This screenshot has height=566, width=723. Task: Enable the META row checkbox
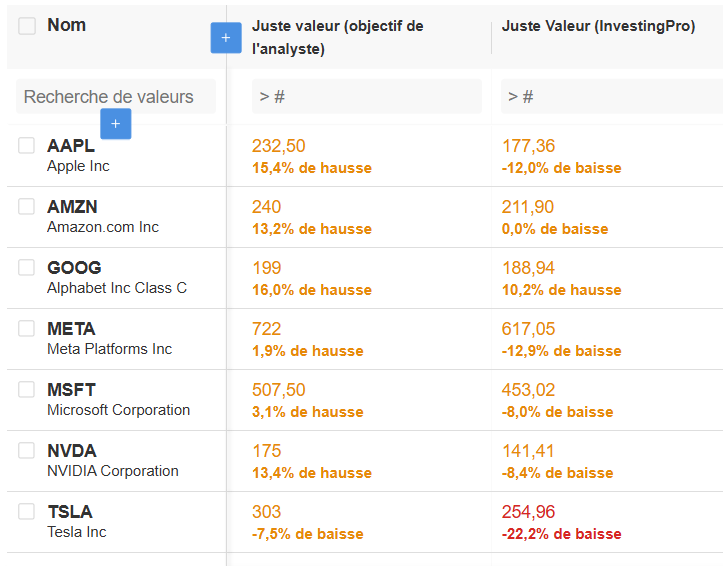pyautogui.click(x=27, y=329)
